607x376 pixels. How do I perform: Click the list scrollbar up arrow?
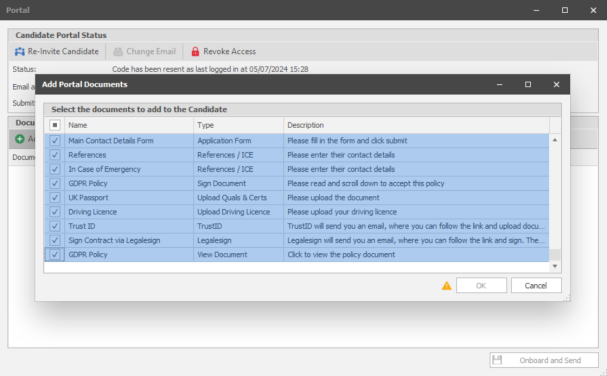coord(555,140)
